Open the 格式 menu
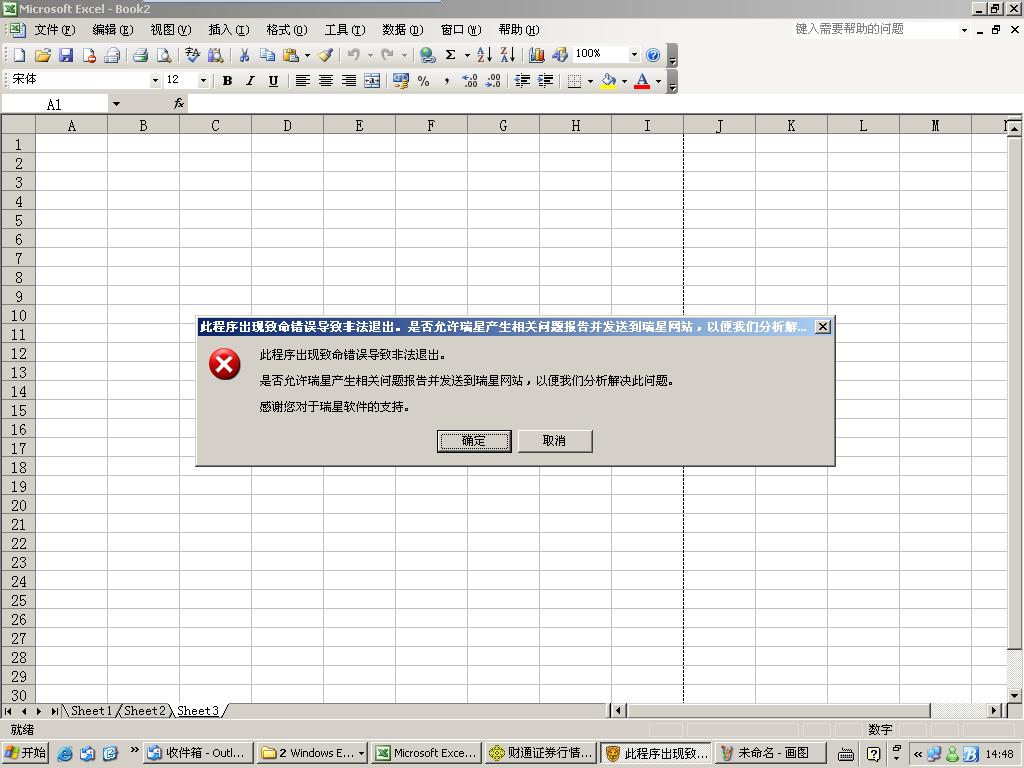Viewport: 1024px width, 768px height. point(287,29)
